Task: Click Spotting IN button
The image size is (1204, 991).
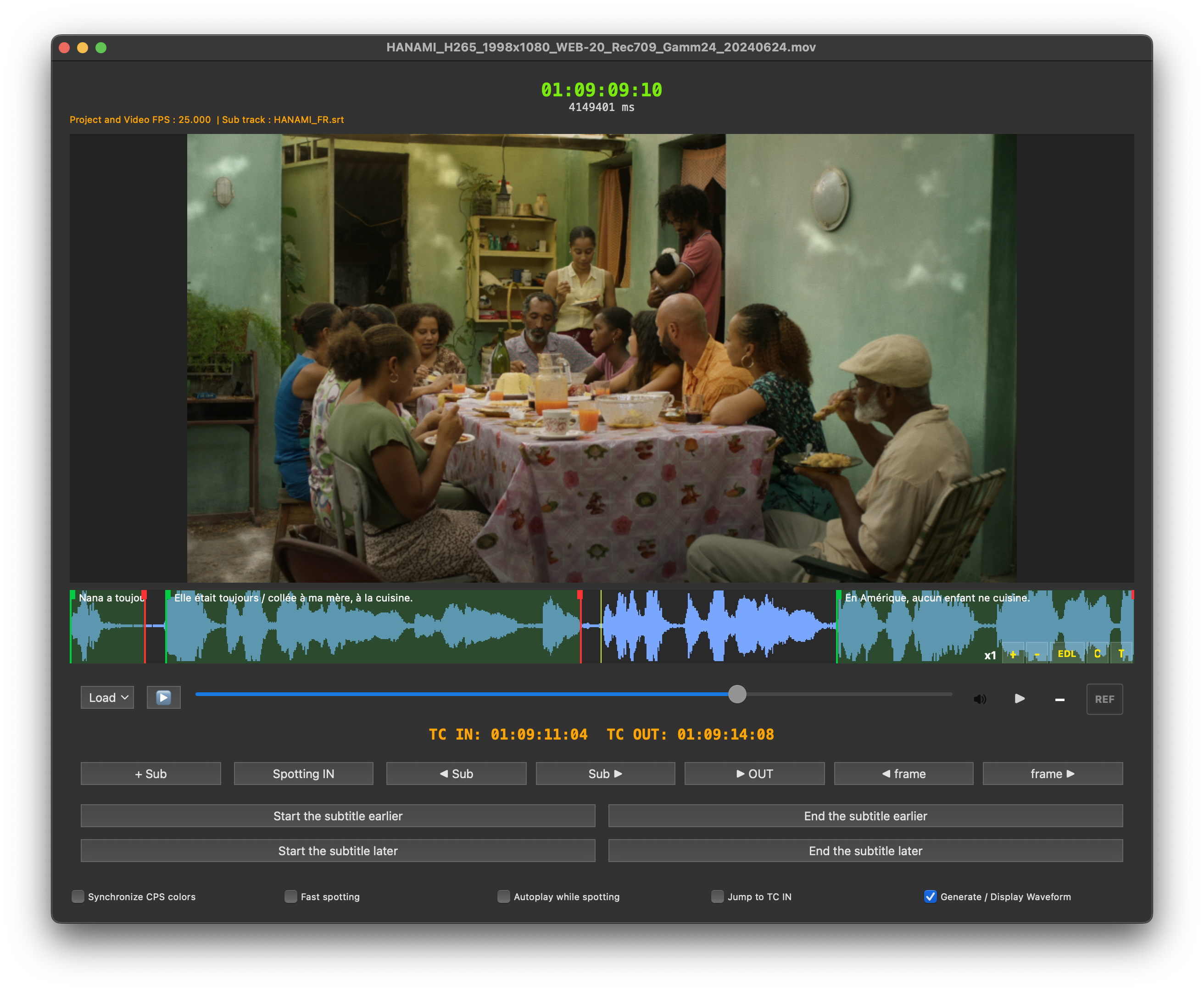Action: pyautogui.click(x=303, y=774)
